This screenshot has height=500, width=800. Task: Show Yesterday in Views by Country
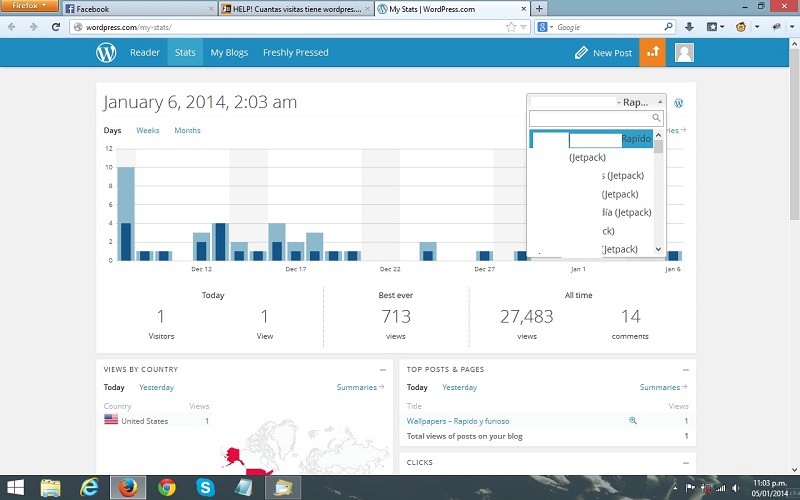coord(156,387)
